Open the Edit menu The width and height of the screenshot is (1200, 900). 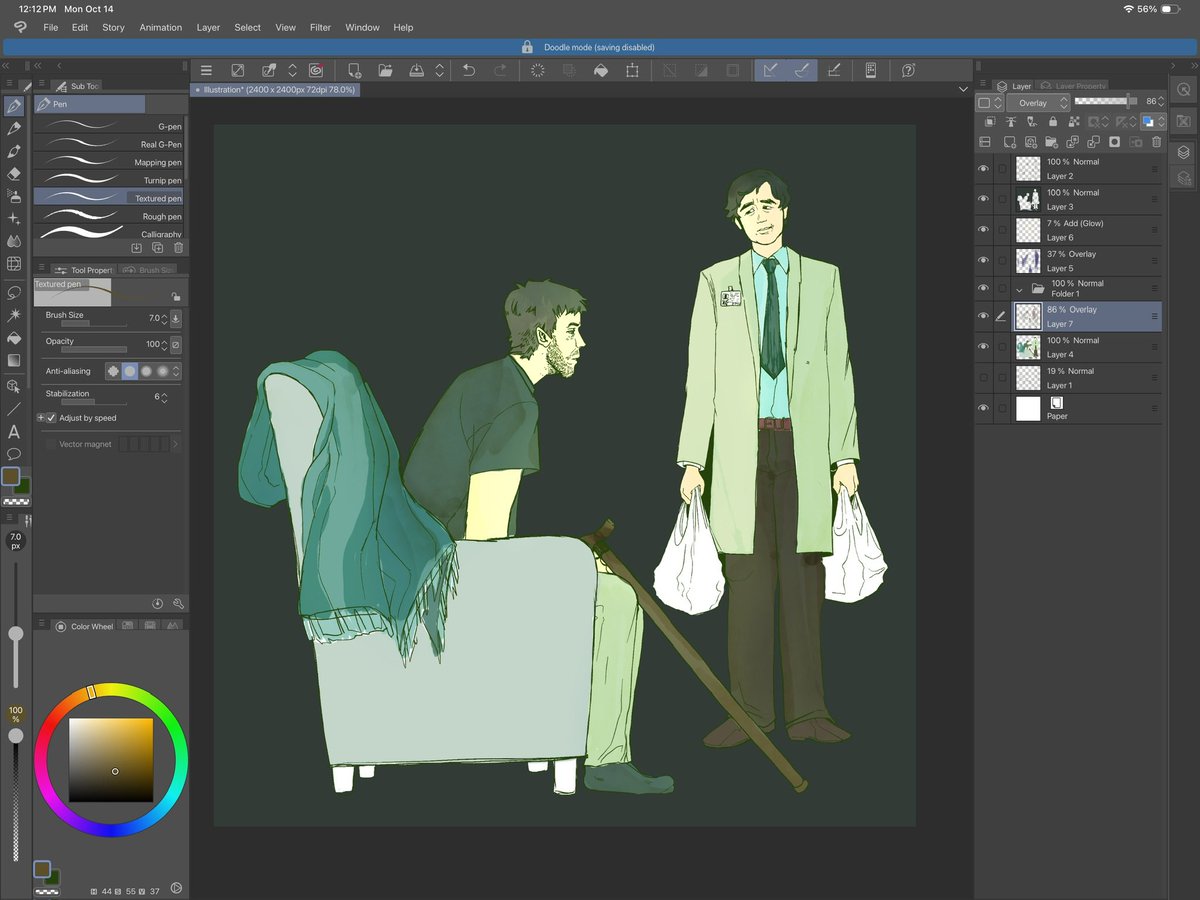pos(80,27)
